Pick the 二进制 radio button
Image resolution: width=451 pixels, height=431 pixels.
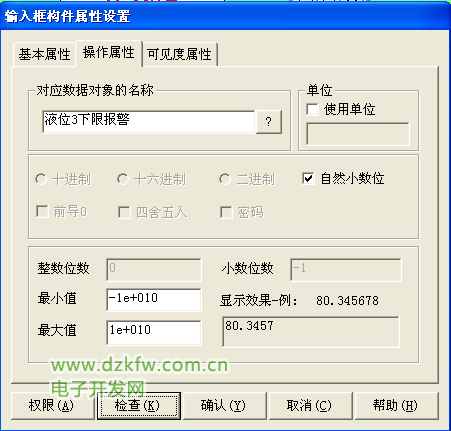coord(225,179)
